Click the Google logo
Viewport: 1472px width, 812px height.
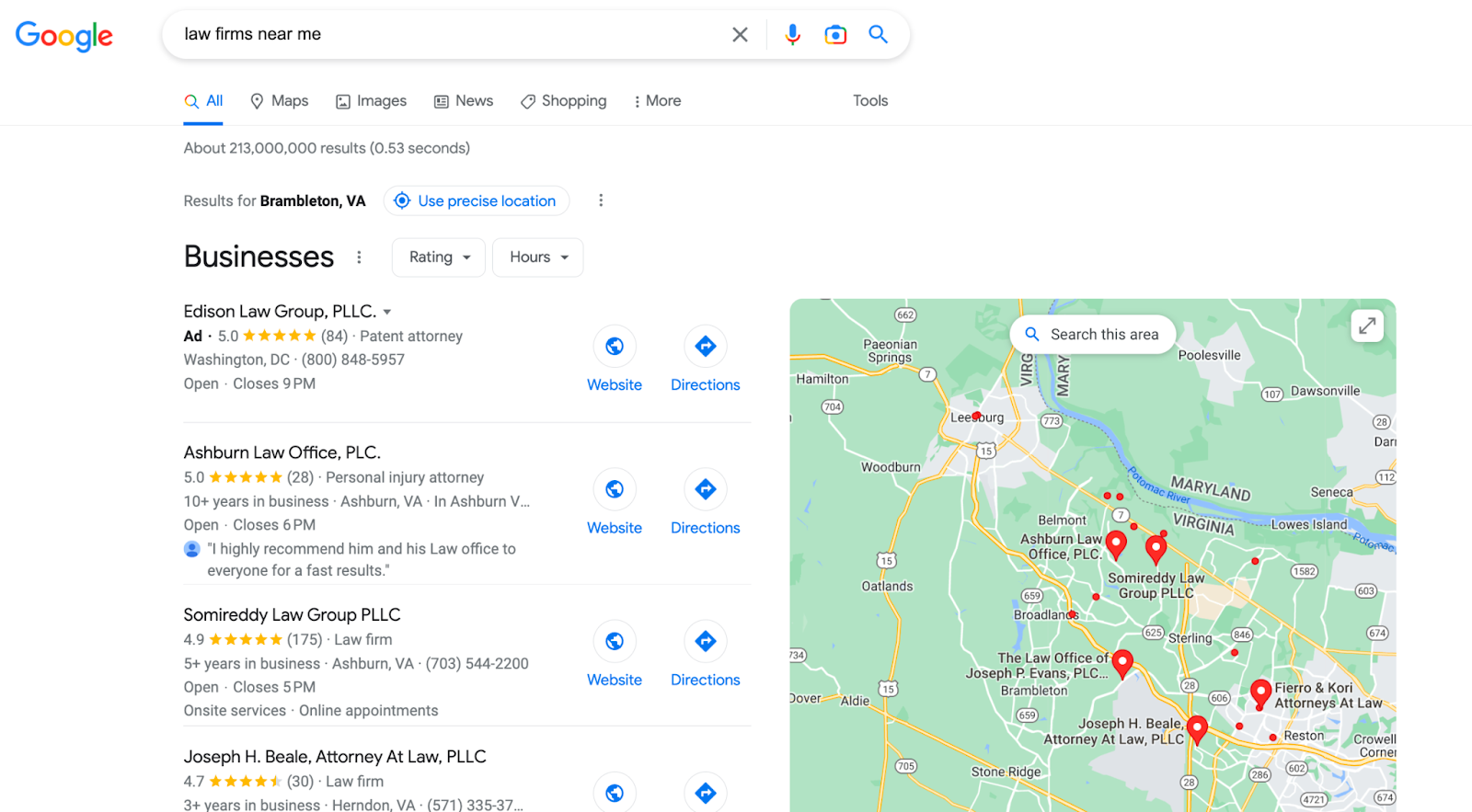pos(64,36)
